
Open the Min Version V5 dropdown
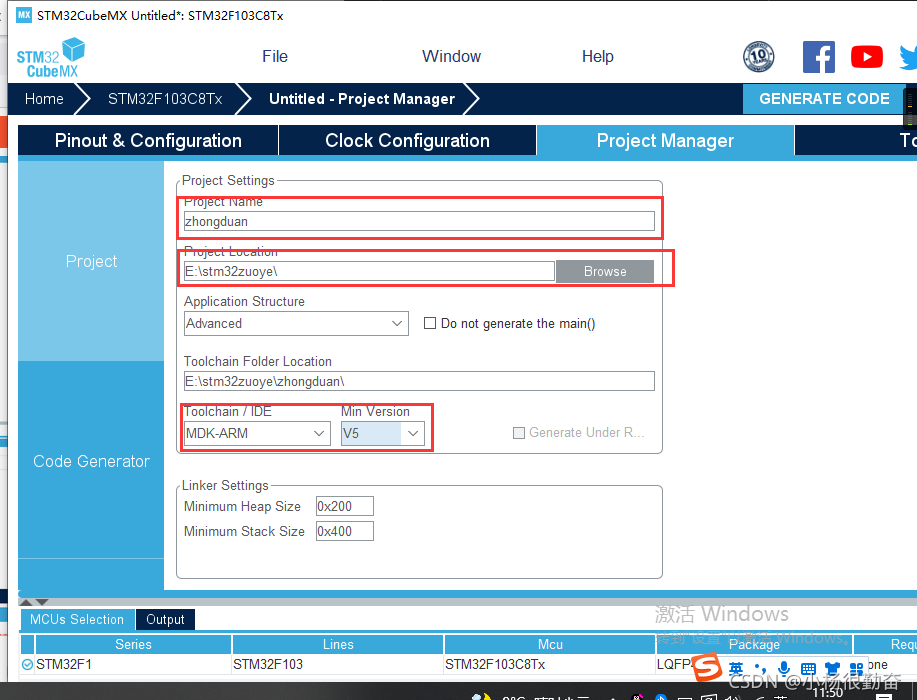[x=383, y=433]
